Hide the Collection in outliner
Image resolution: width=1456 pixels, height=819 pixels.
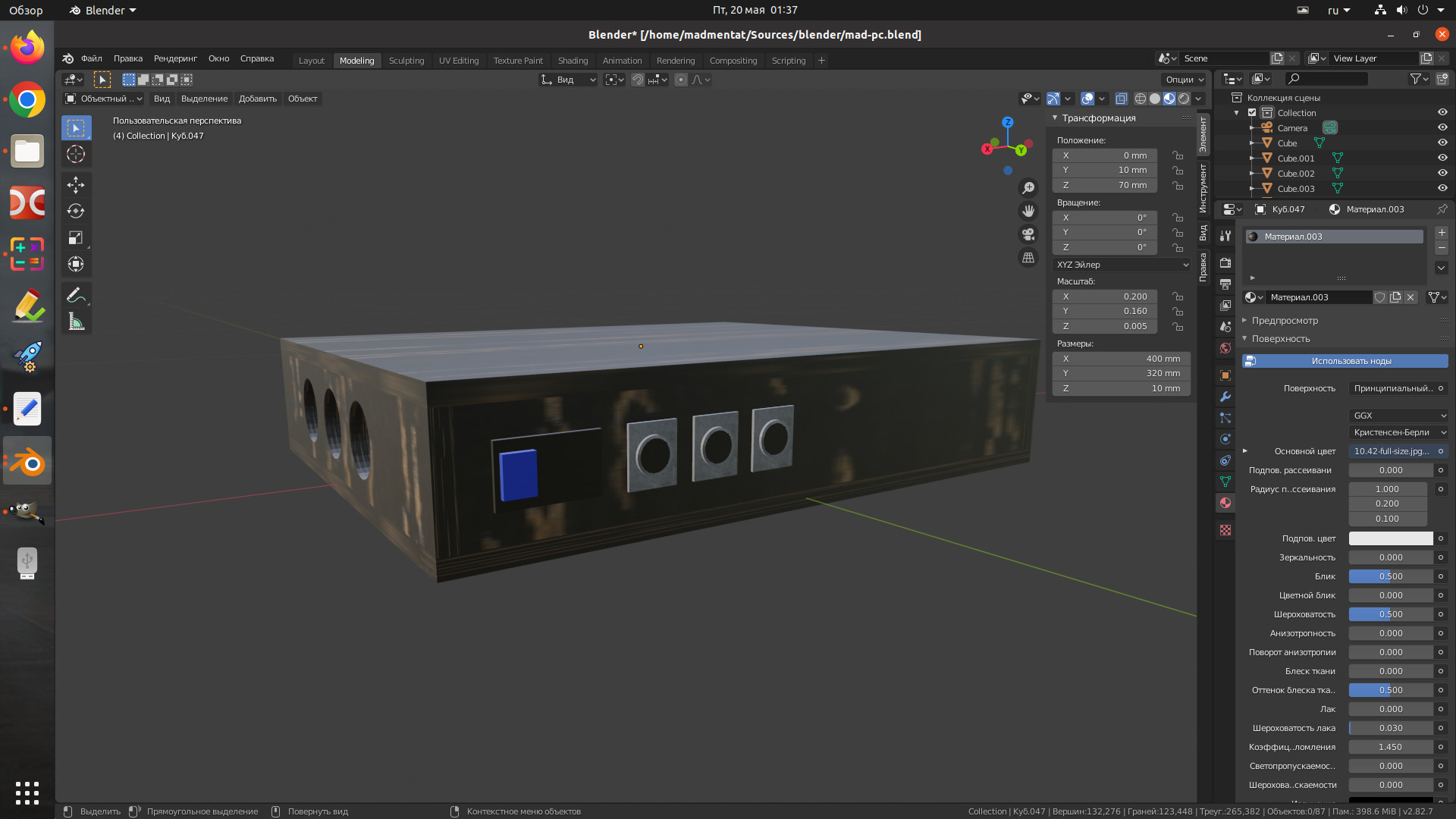pos(1442,112)
